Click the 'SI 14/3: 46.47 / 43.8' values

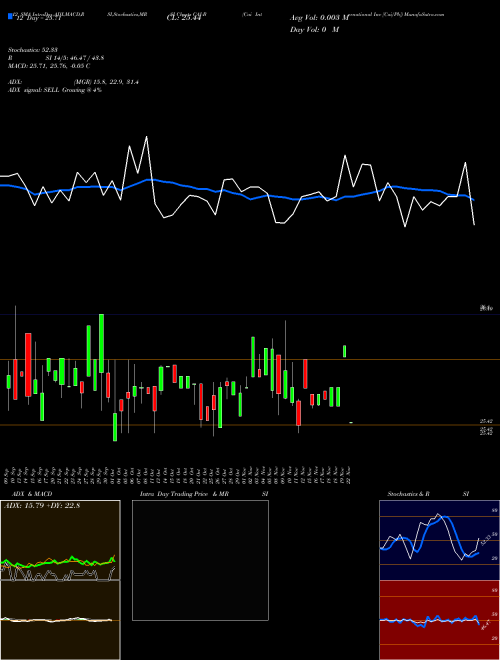click(x=75, y=58)
